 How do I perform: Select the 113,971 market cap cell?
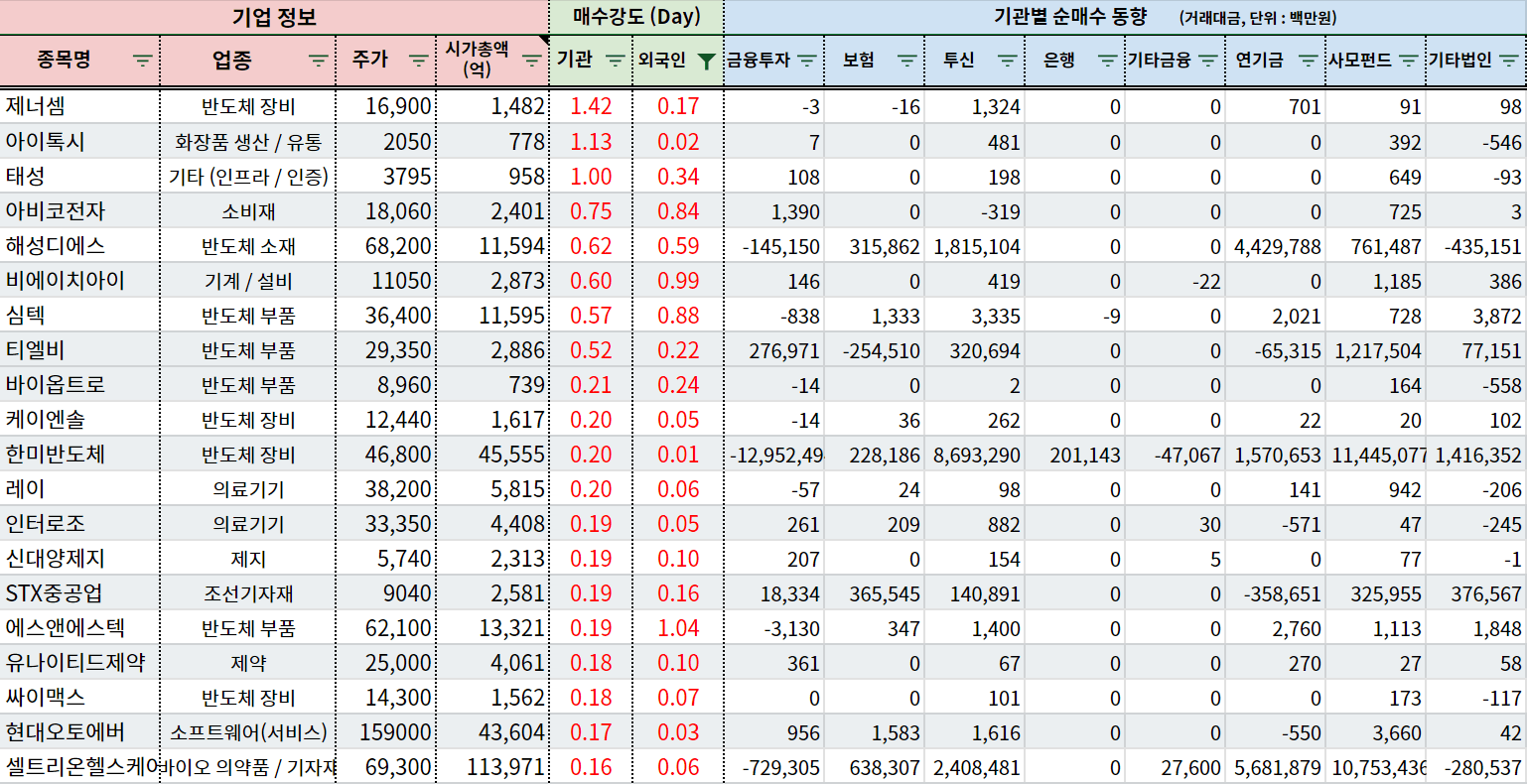pyautogui.click(x=492, y=766)
